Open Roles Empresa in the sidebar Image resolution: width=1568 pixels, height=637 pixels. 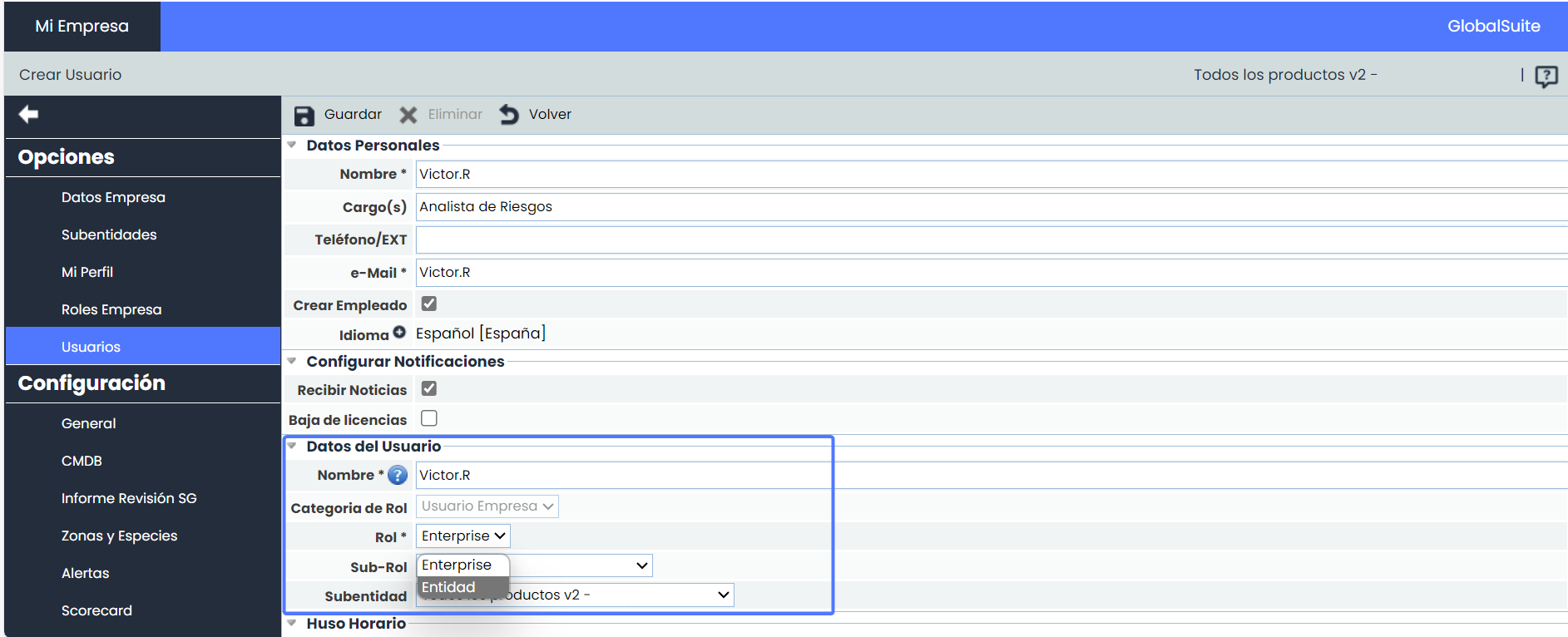(111, 309)
